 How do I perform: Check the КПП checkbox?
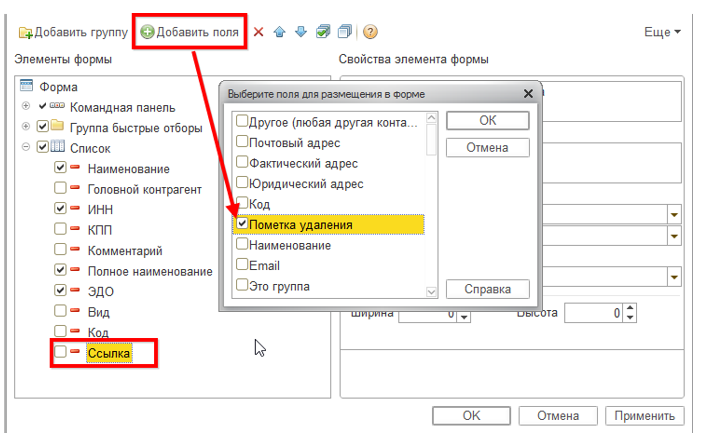pyautogui.click(x=60, y=229)
